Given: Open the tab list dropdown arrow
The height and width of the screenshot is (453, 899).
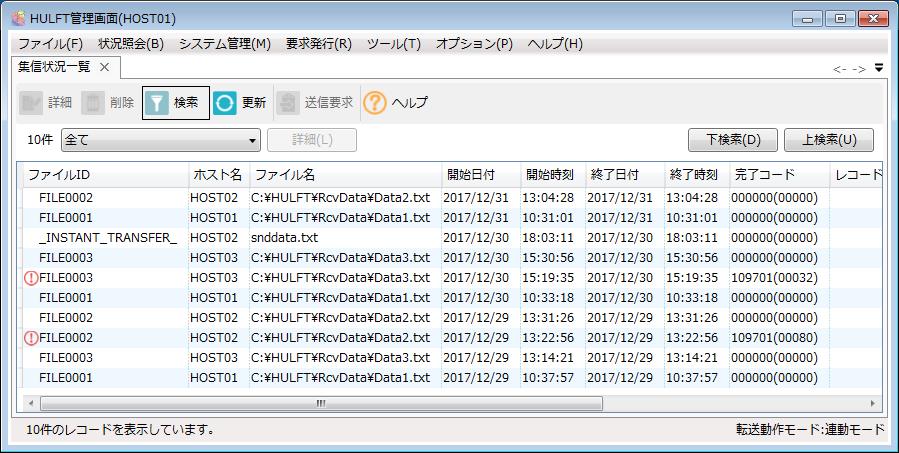Looking at the screenshot, I should click(x=879, y=68).
